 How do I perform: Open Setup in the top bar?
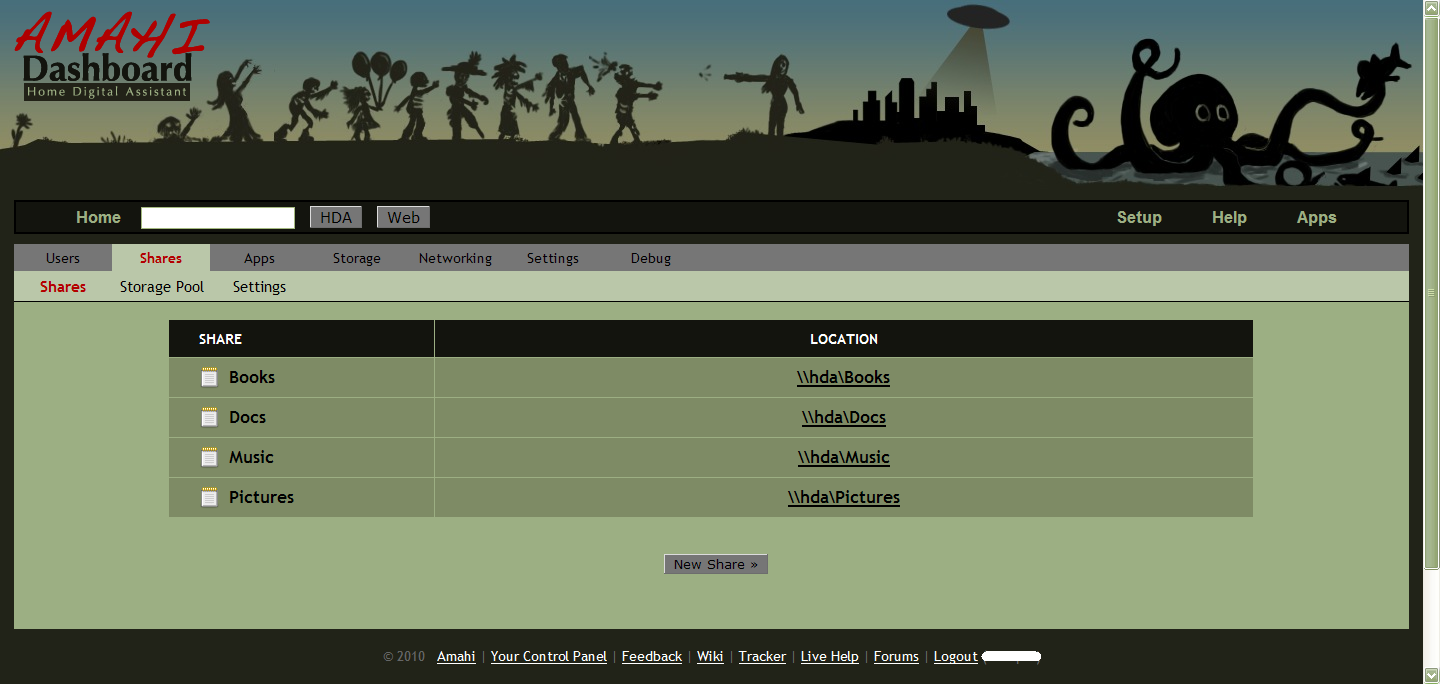(x=1139, y=217)
